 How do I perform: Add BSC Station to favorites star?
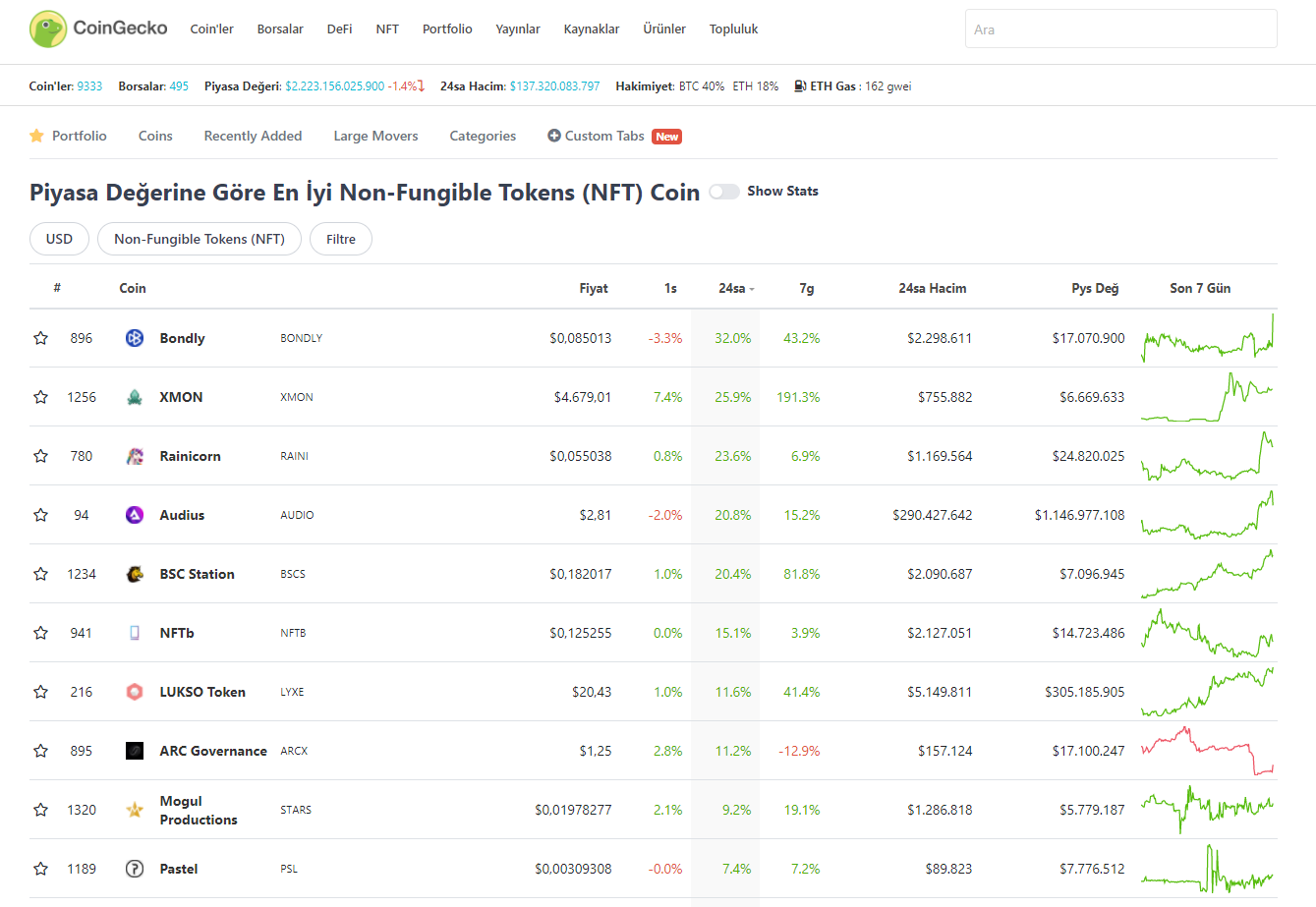40,574
